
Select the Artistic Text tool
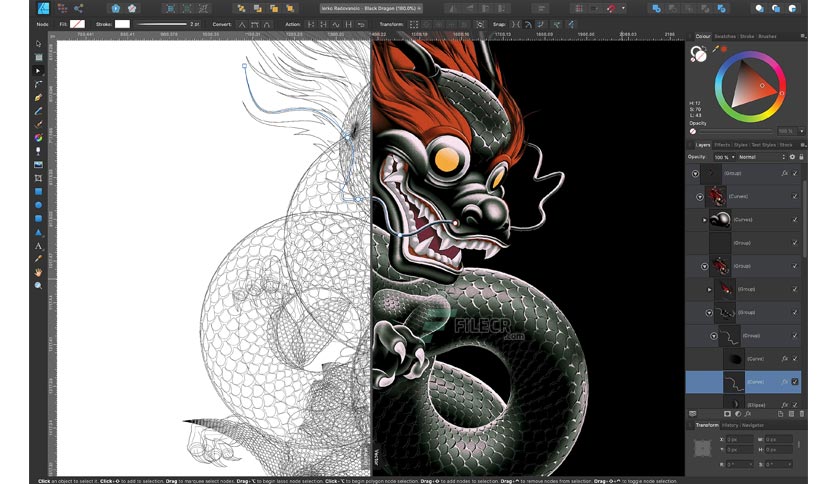[39, 245]
